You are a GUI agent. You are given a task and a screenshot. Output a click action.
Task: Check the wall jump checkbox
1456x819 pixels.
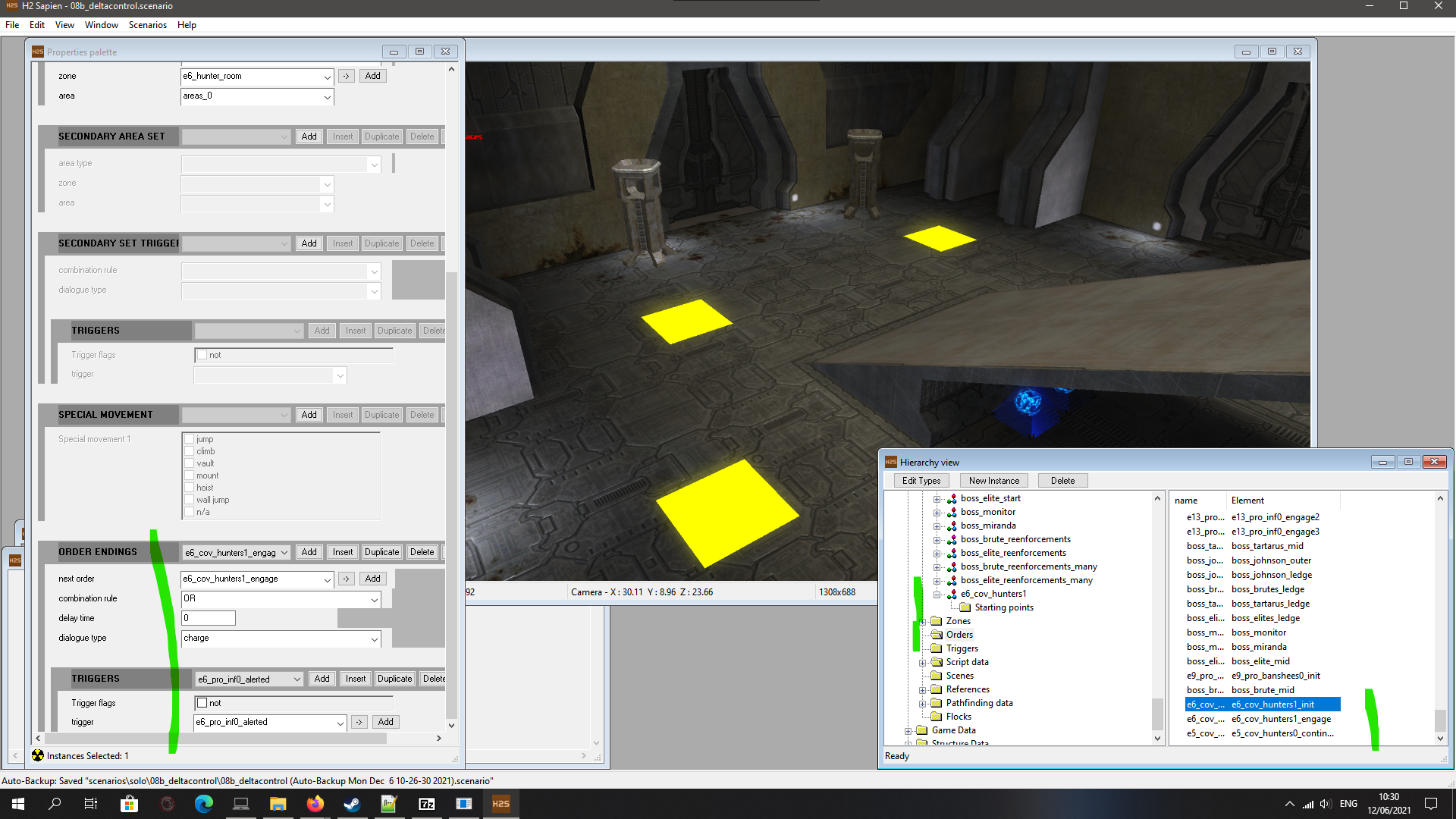(190, 500)
